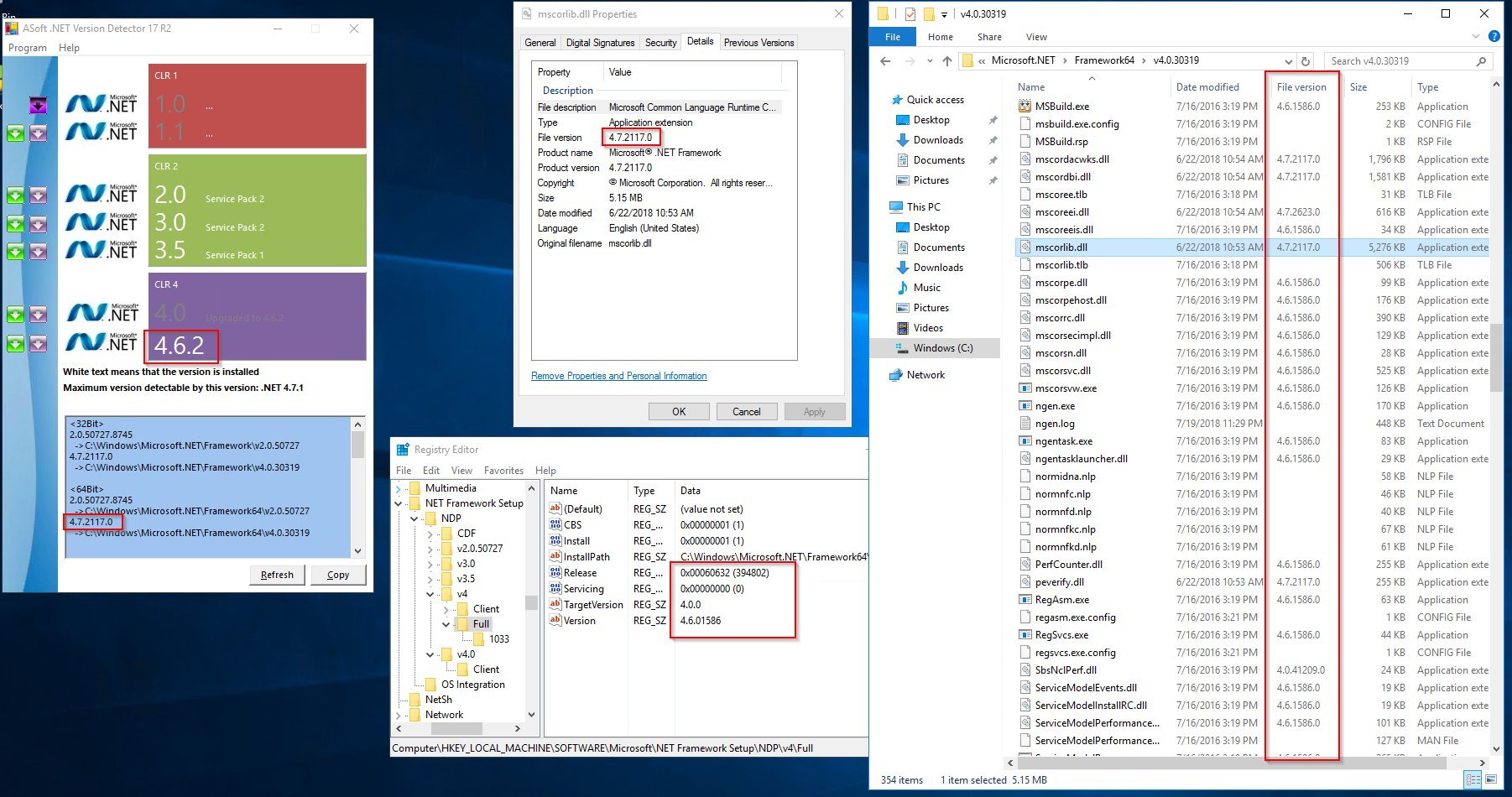Switch to the Digital Signatures tab
Image resolution: width=1512 pixels, height=797 pixels.
coord(600,43)
